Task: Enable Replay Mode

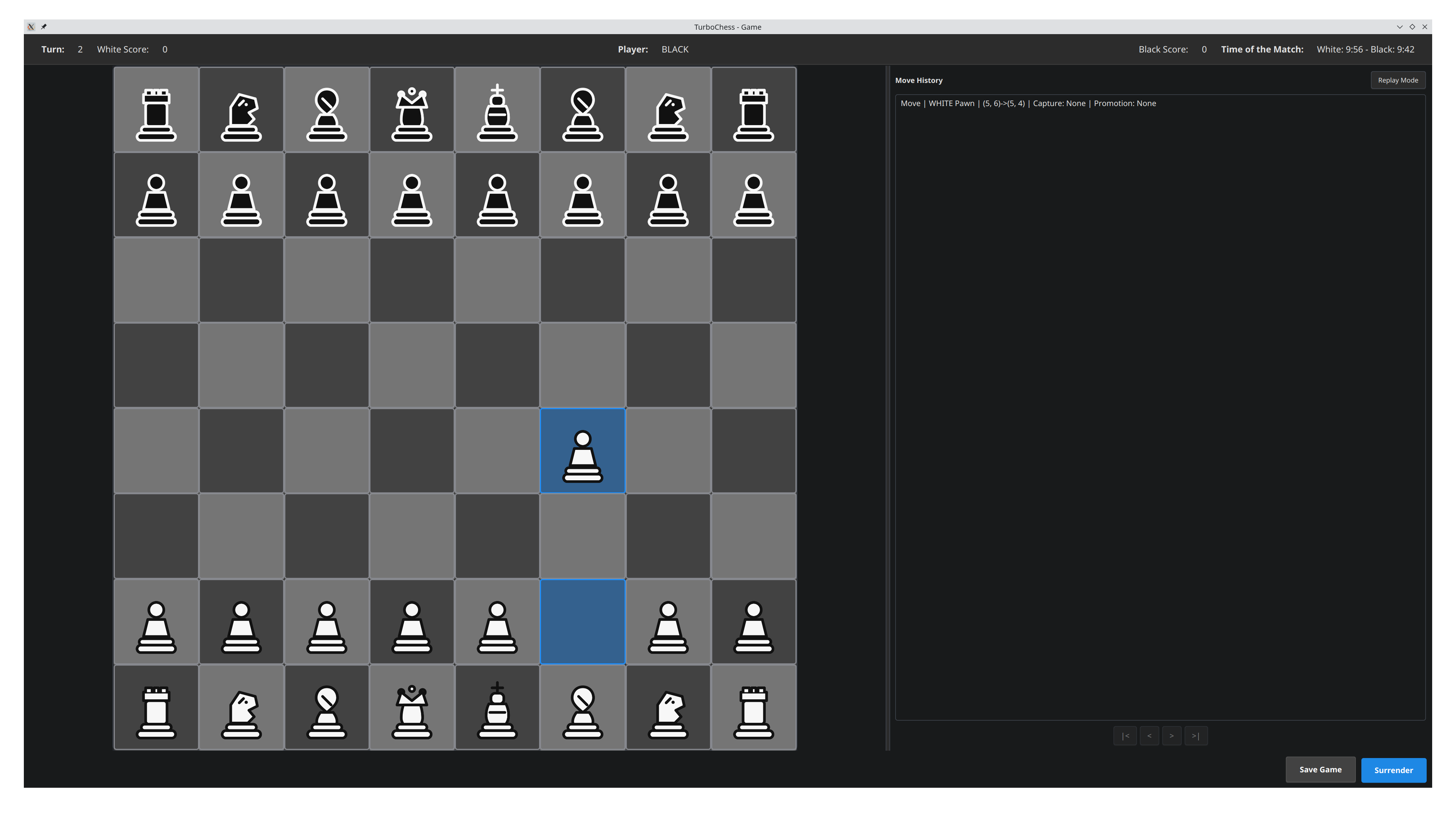Action: tap(1398, 80)
